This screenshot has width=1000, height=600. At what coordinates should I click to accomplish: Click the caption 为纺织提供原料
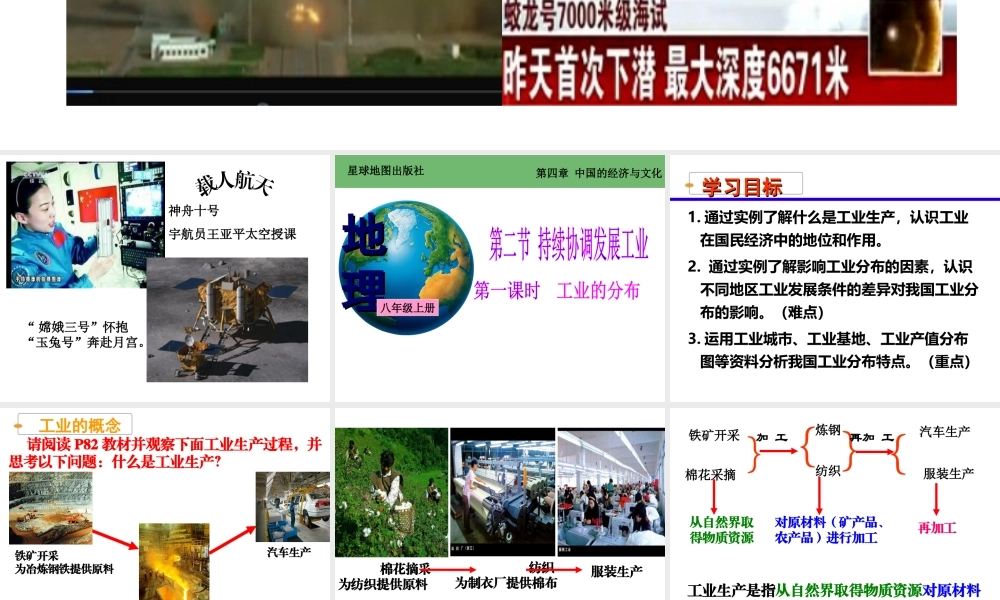pos(383,585)
